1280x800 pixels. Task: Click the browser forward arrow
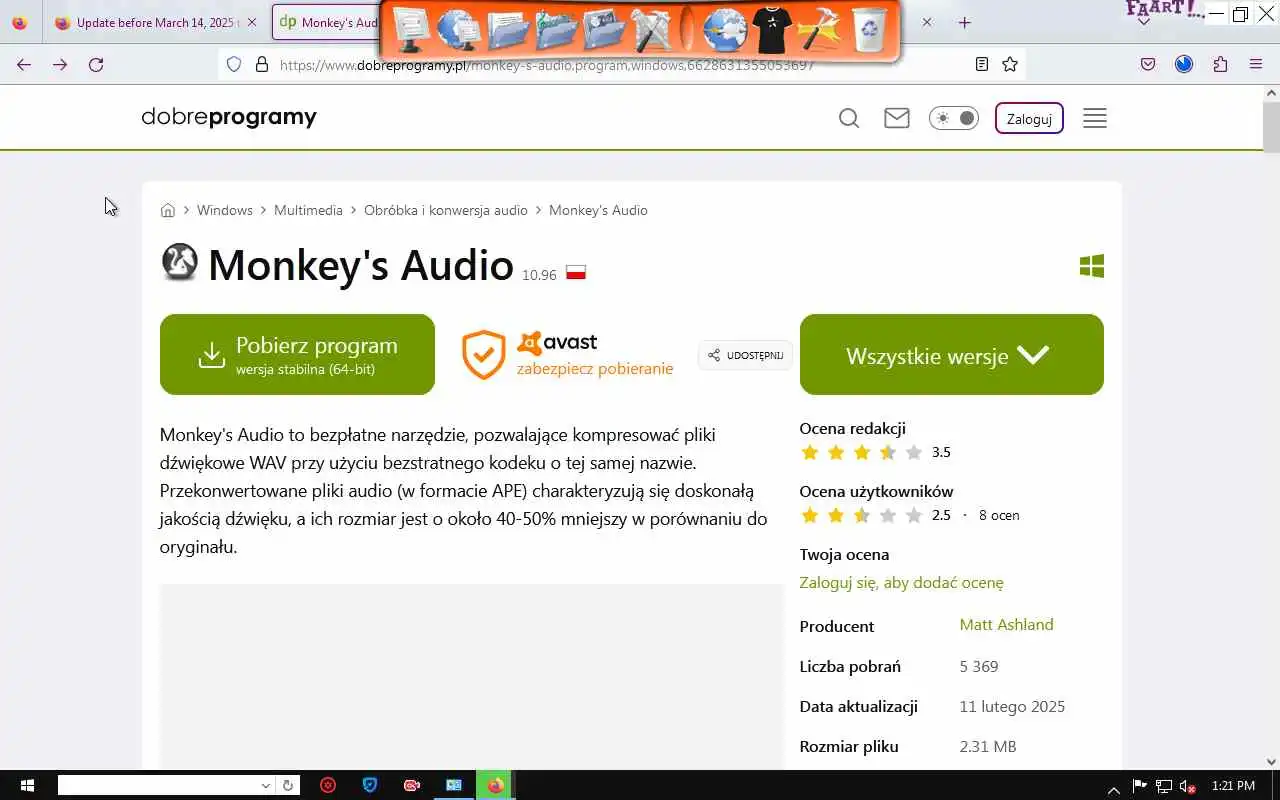coord(60,64)
